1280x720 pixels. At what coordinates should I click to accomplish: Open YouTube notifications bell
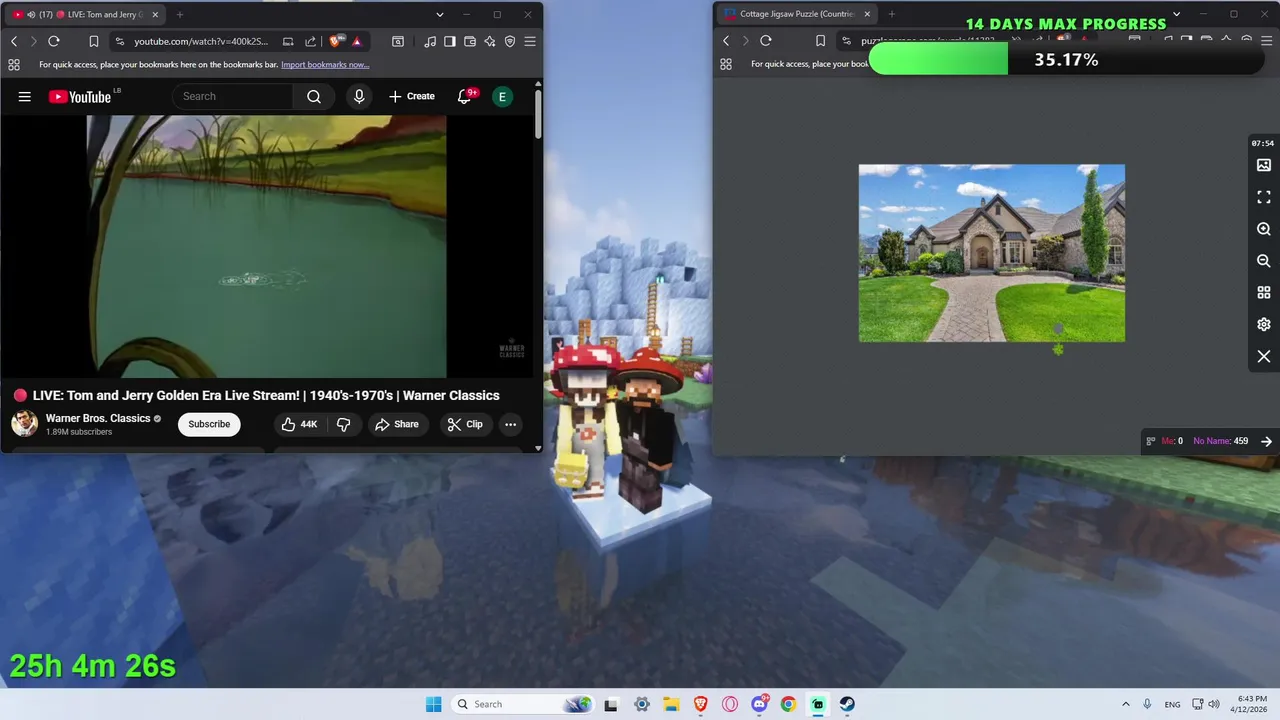pos(464,96)
